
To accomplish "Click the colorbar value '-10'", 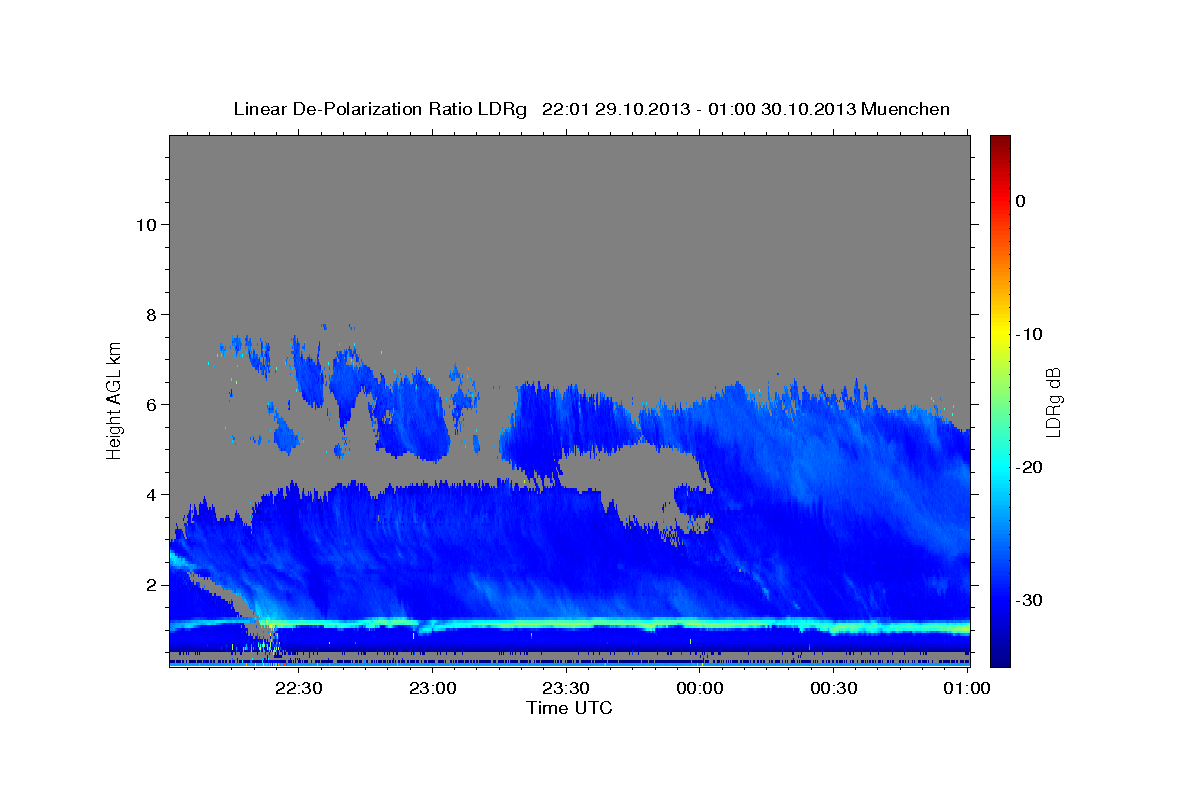I will 1030,334.
